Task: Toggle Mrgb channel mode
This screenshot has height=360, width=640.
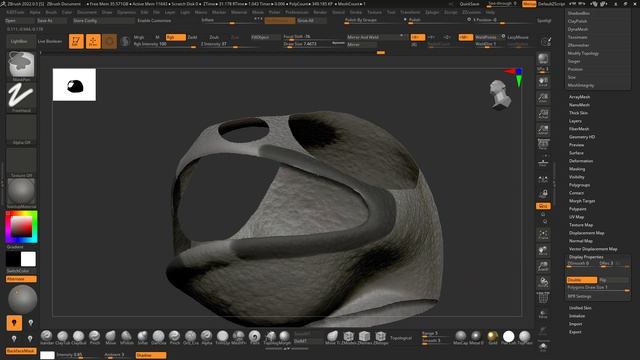Action: (139, 37)
